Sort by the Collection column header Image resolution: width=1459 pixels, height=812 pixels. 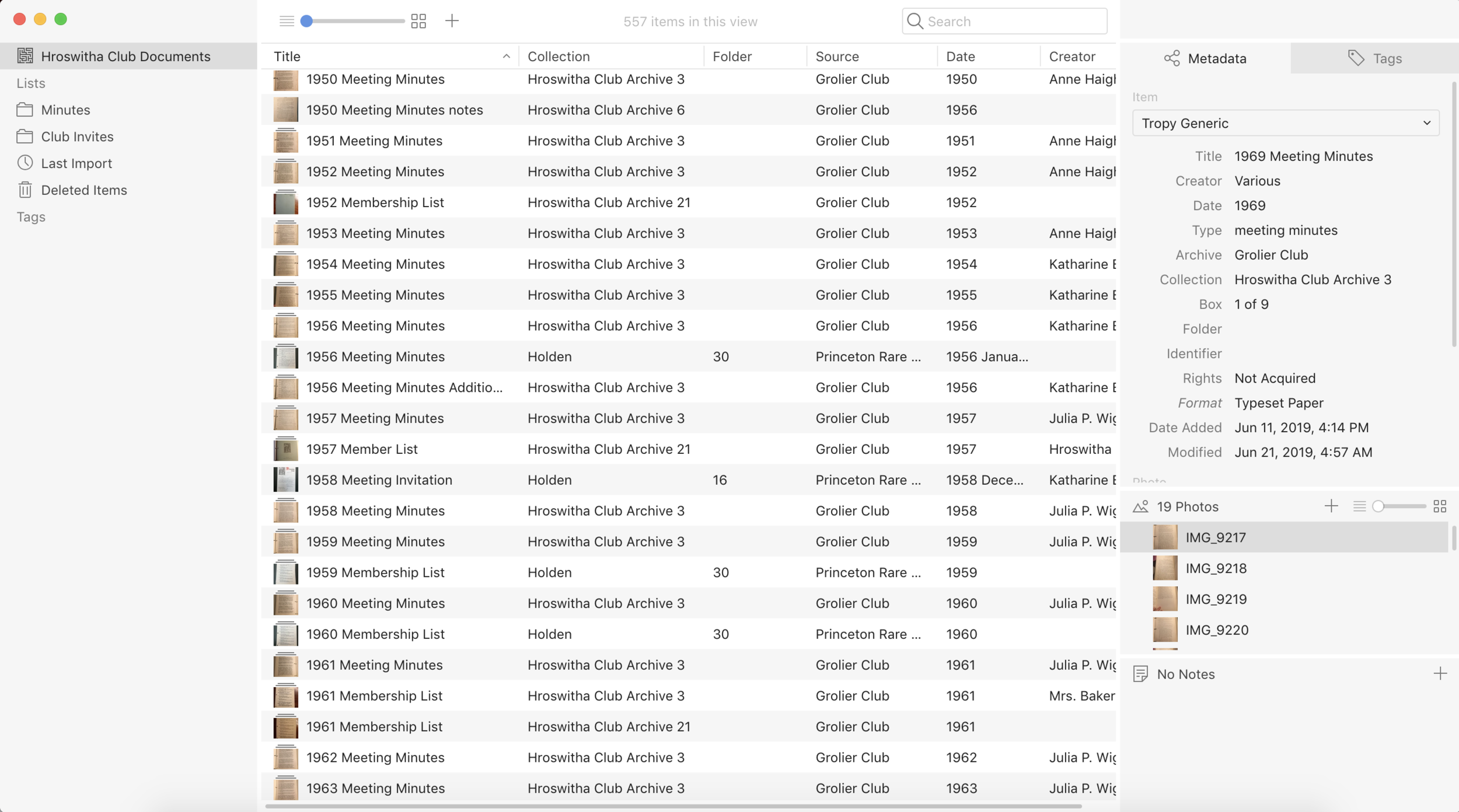611,57
